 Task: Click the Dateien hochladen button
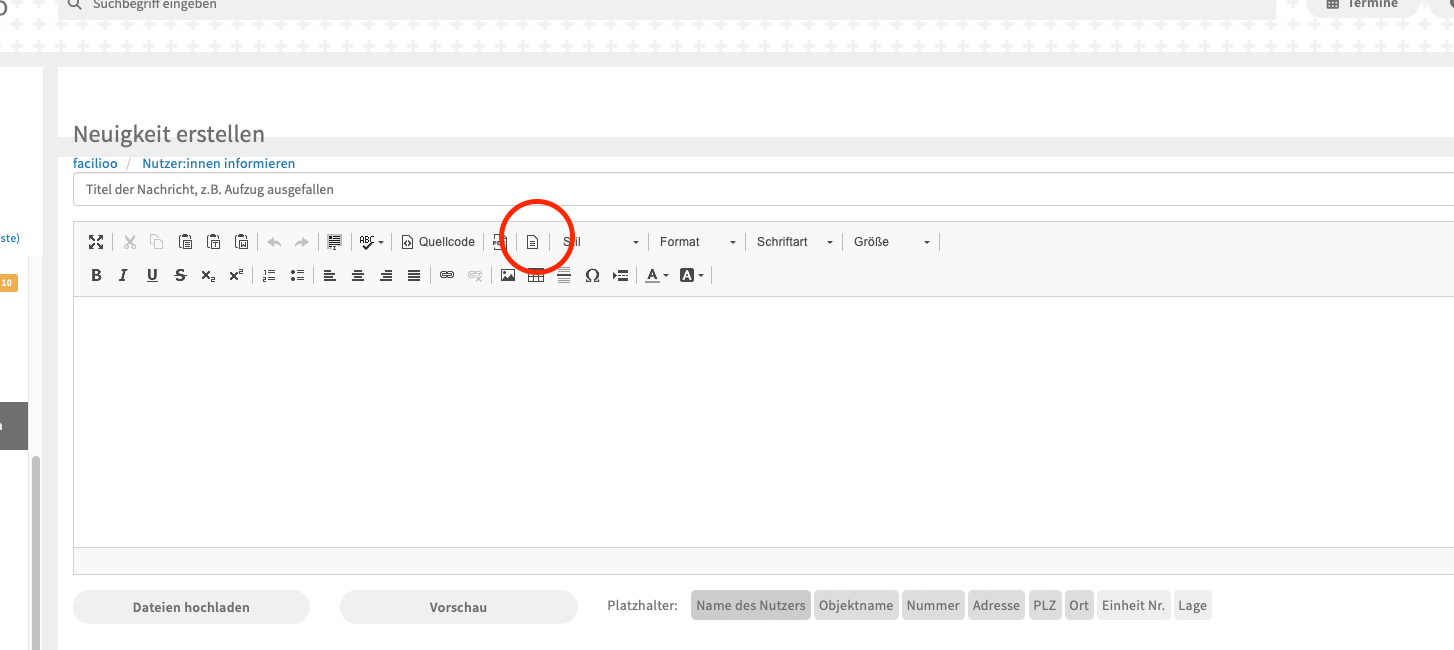[x=191, y=607]
